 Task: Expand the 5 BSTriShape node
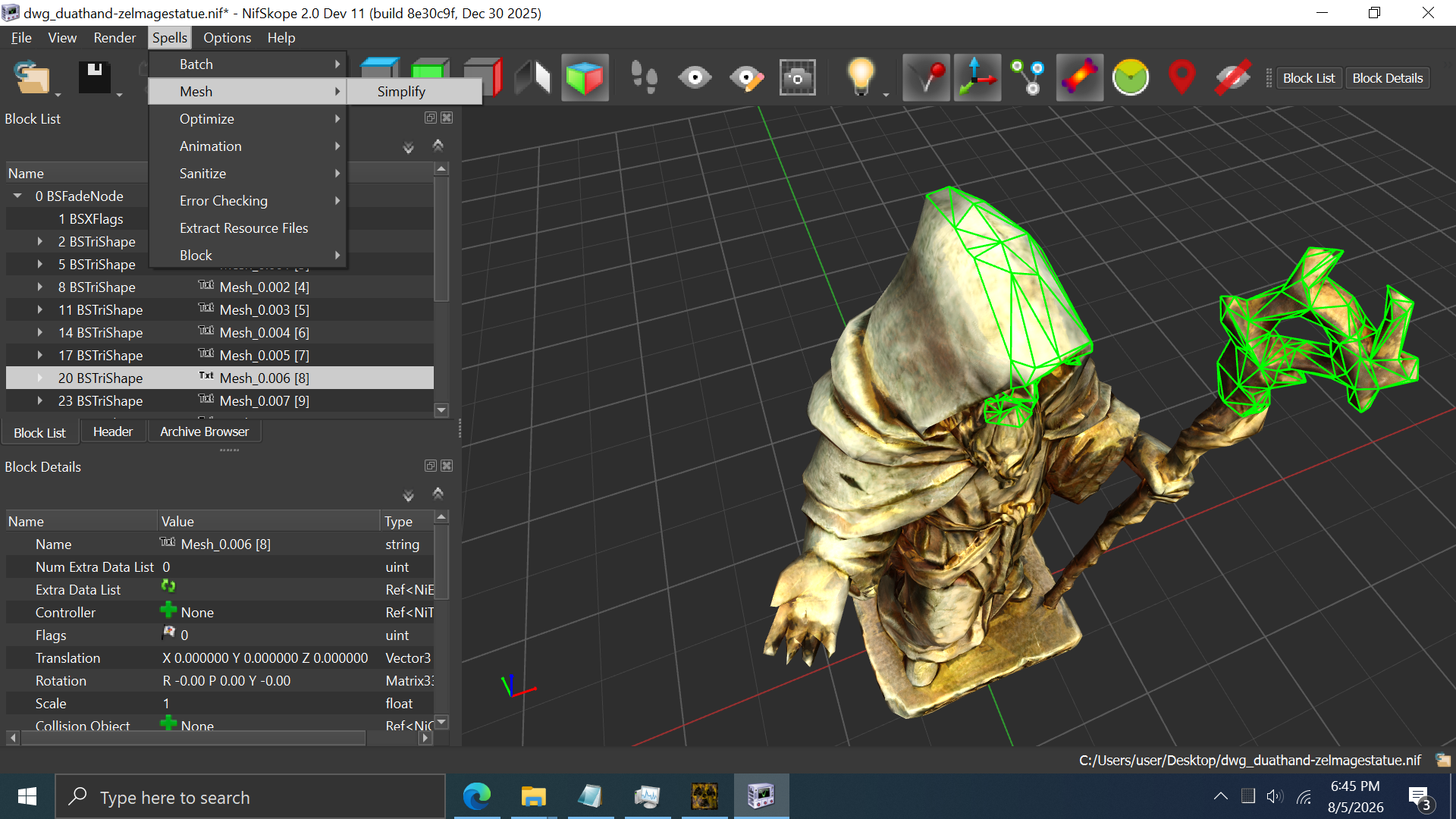pos(40,264)
